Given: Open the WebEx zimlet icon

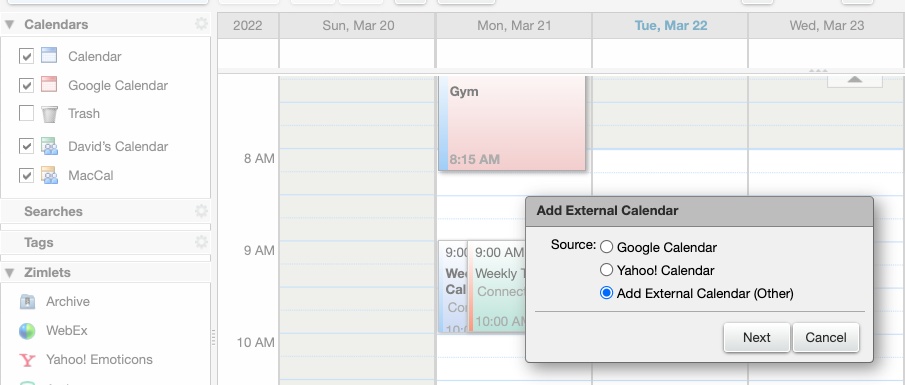Looking at the screenshot, I should [27, 331].
